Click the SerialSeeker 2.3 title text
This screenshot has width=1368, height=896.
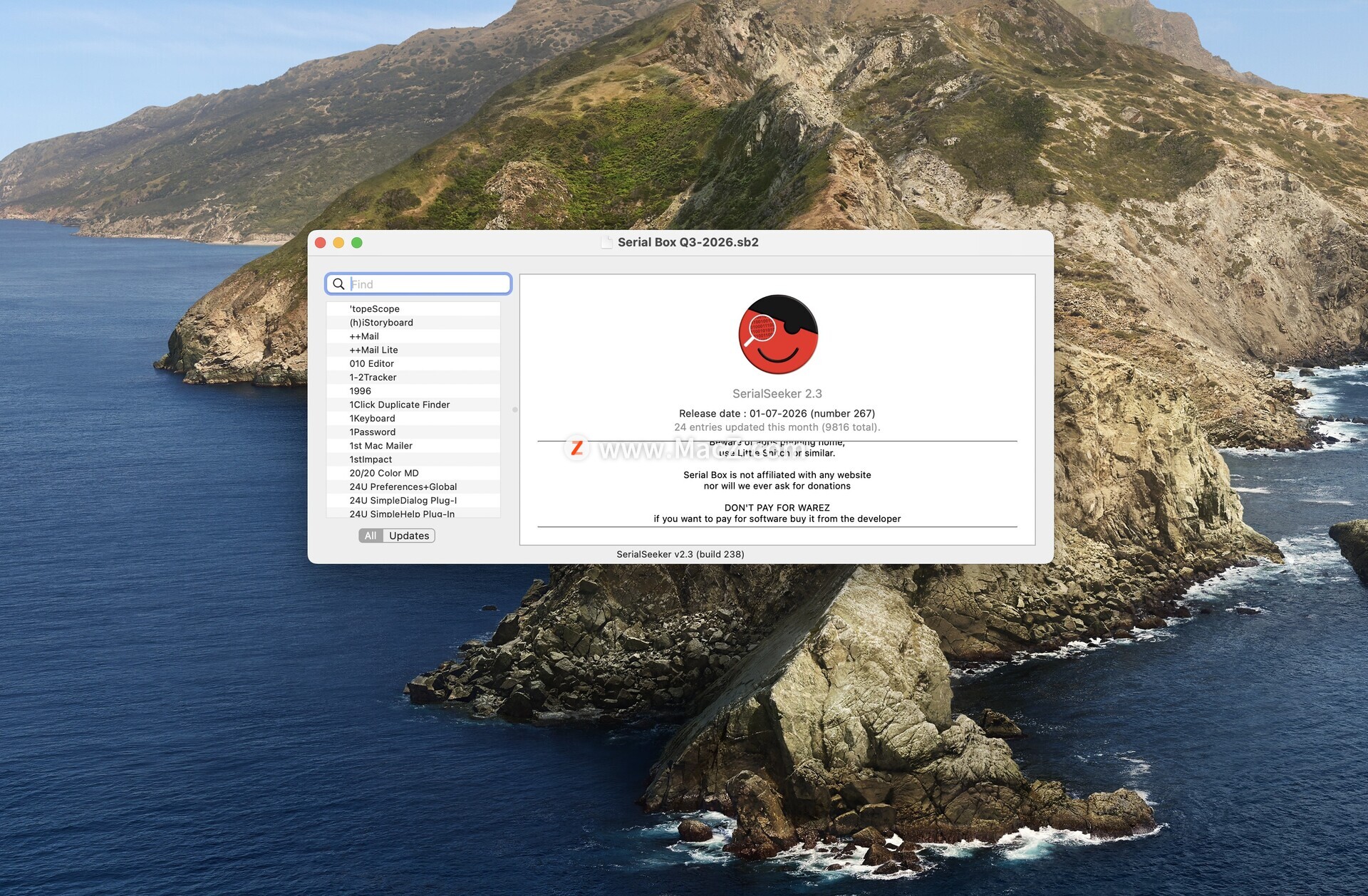(x=777, y=394)
